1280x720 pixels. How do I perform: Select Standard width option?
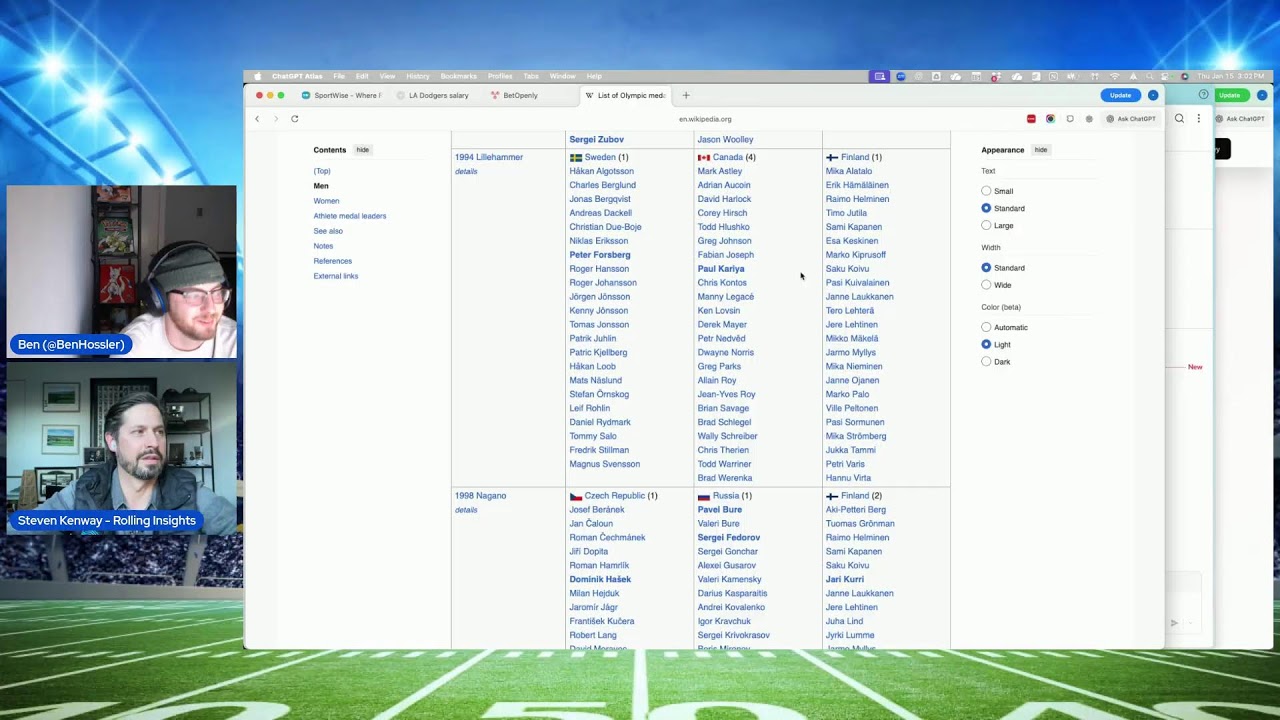986,268
